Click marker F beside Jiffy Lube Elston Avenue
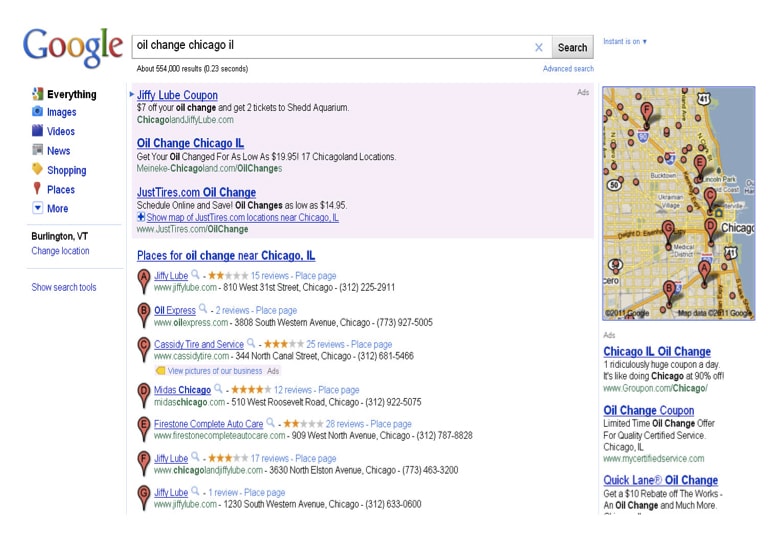 point(144,463)
